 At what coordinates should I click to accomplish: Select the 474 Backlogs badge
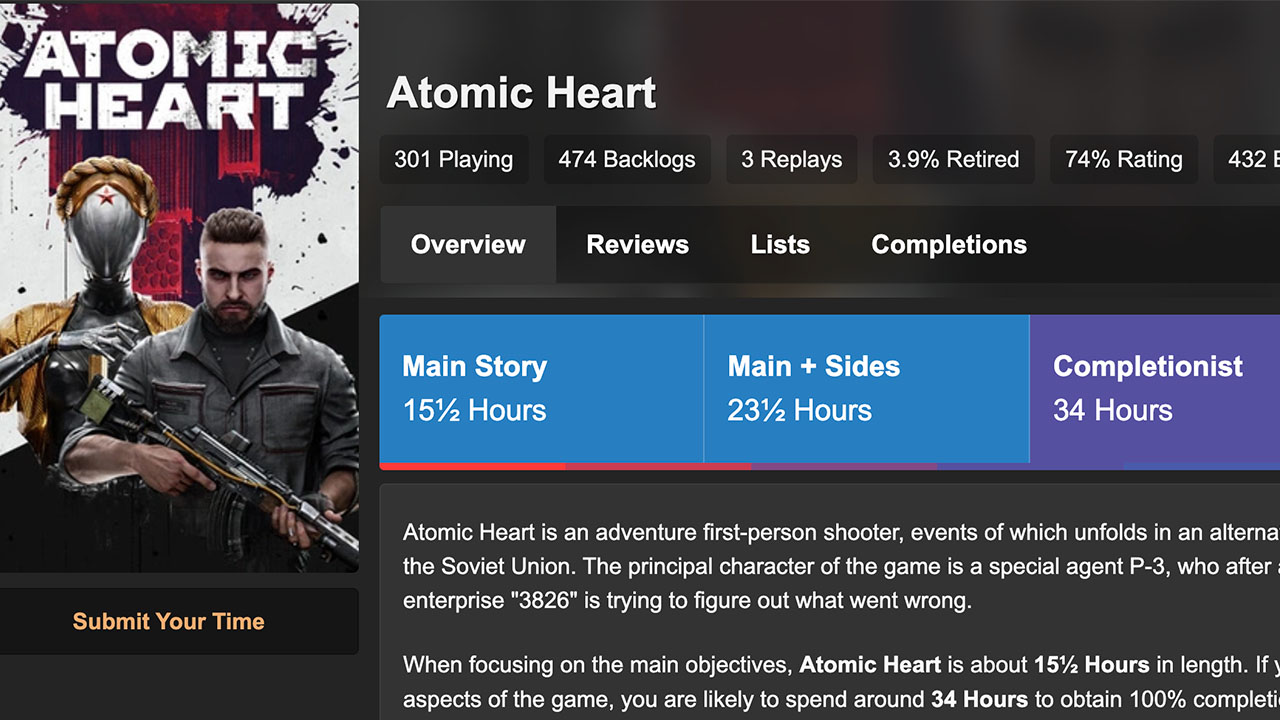pos(627,160)
